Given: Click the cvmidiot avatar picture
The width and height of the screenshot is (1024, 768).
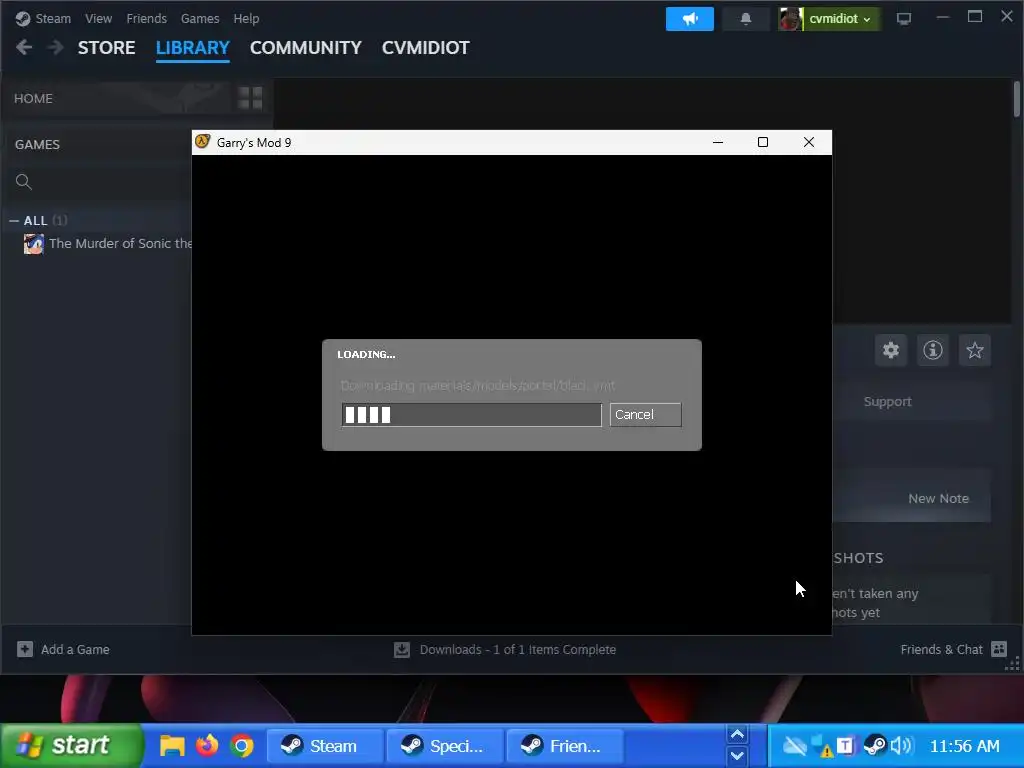Looking at the screenshot, I should [x=790, y=19].
